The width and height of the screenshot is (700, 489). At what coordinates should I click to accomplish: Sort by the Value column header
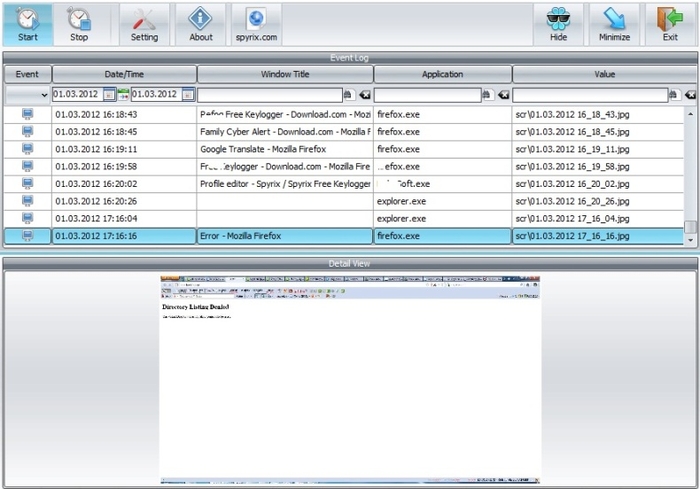[x=604, y=74]
